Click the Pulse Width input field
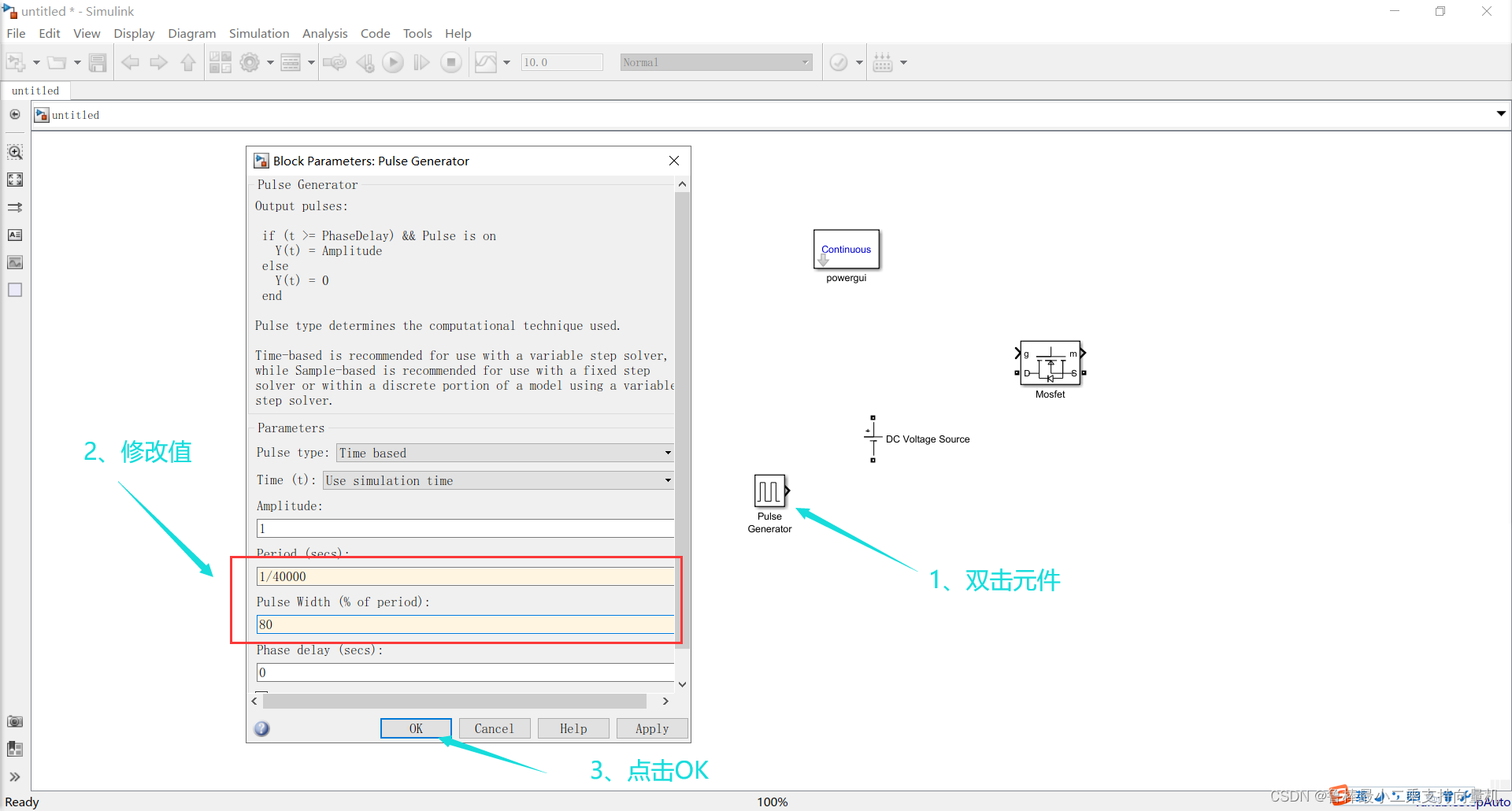This screenshot has width=1512, height=811. [465, 624]
